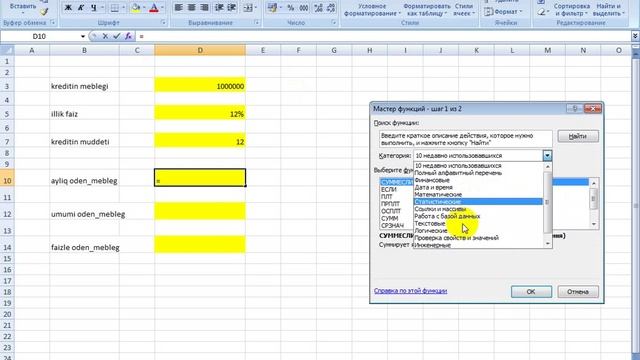The height and width of the screenshot is (360, 640).
Task: Apply the cell borders button
Action: click(x=115, y=8)
